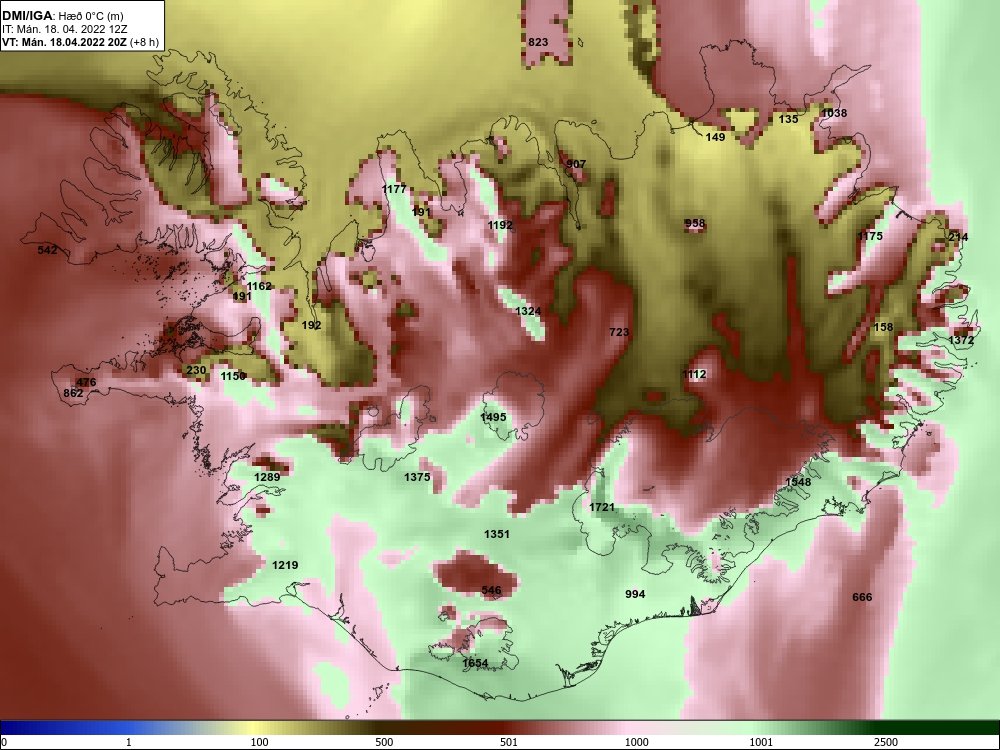Click the 100 tick on the color legend
Viewport: 1000px width, 750px height.
coord(259,742)
